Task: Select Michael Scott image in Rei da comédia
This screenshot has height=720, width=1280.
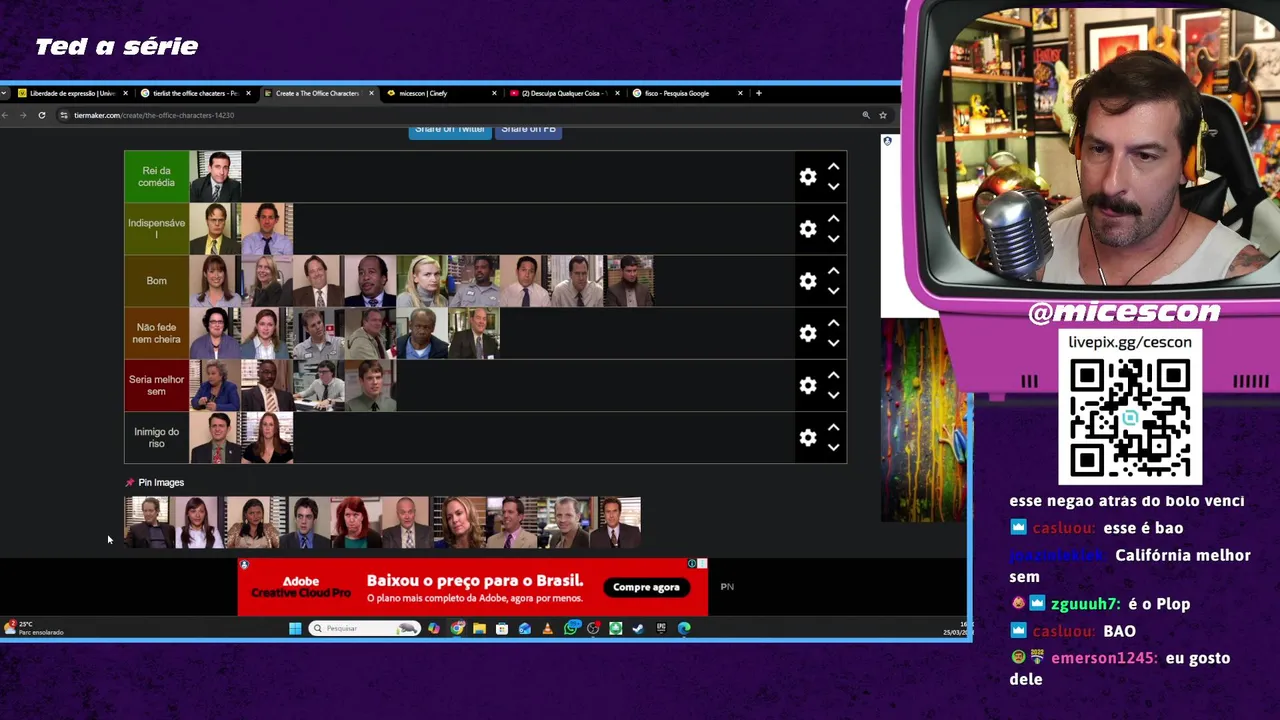Action: [215, 177]
